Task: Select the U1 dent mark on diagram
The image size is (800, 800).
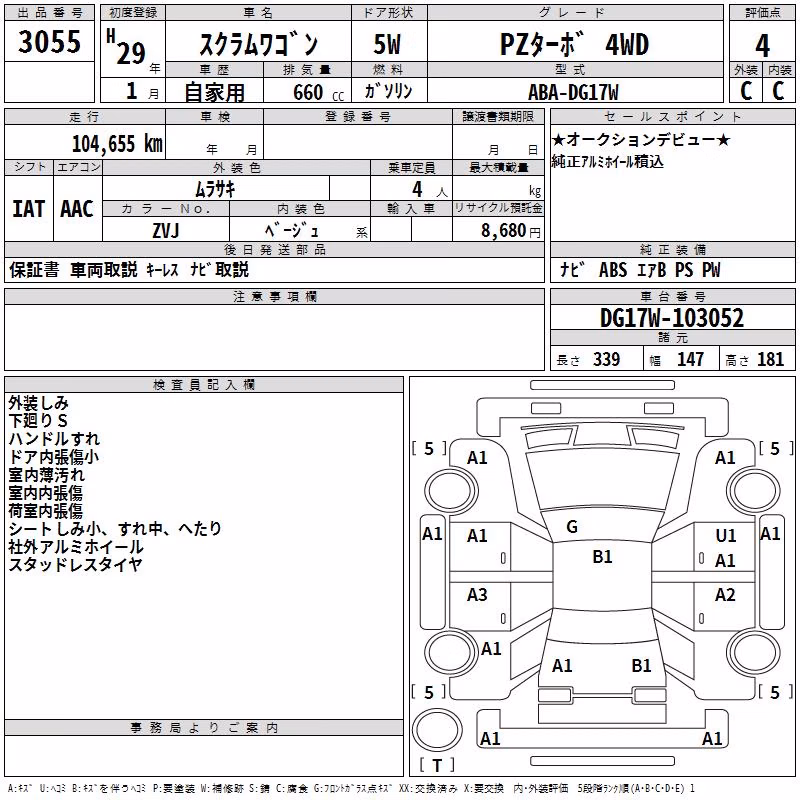Action: coord(726,536)
